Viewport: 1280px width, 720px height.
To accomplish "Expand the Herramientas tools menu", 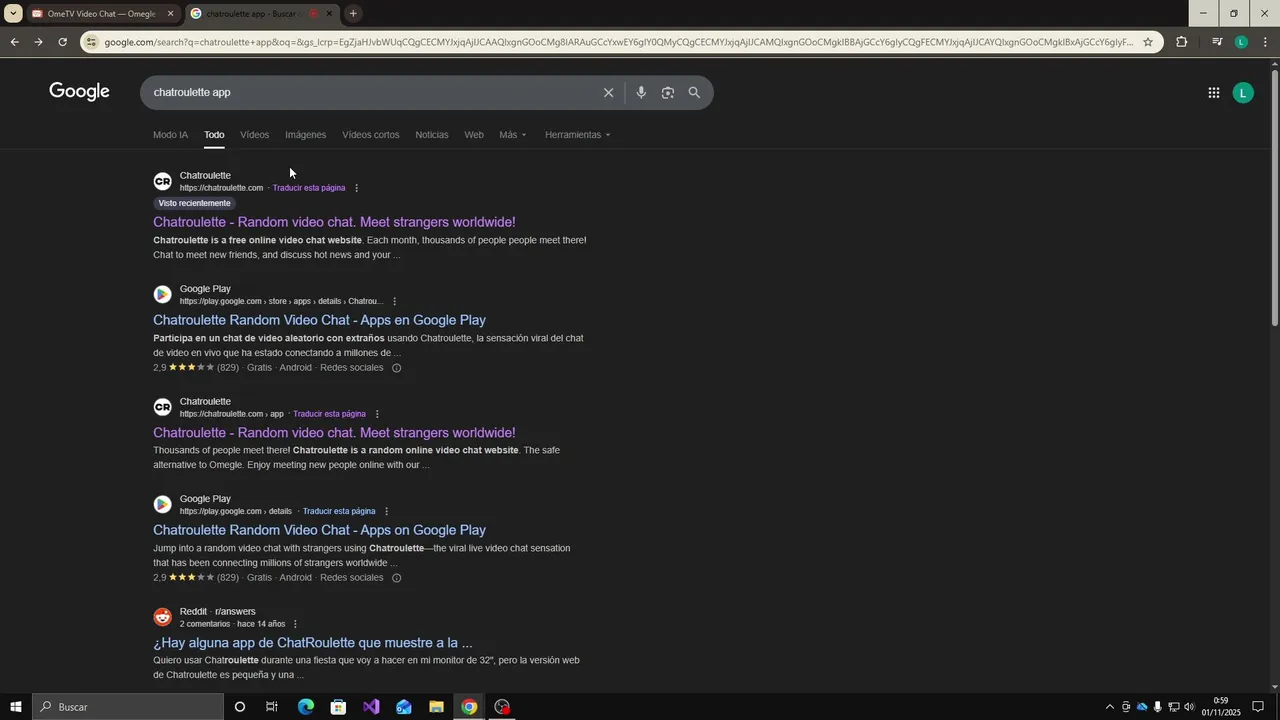I will [x=577, y=135].
